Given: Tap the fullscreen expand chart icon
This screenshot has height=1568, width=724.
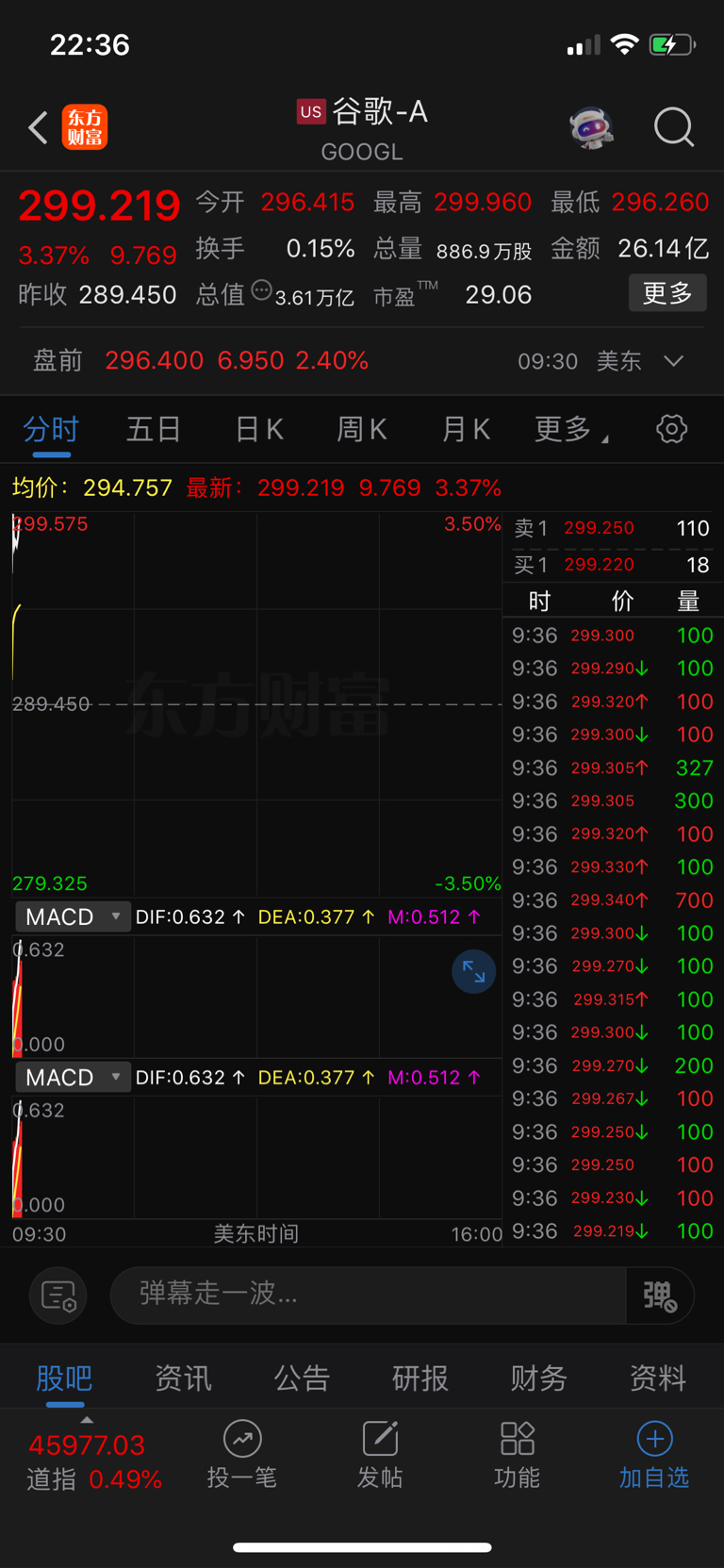Looking at the screenshot, I should click(x=473, y=972).
